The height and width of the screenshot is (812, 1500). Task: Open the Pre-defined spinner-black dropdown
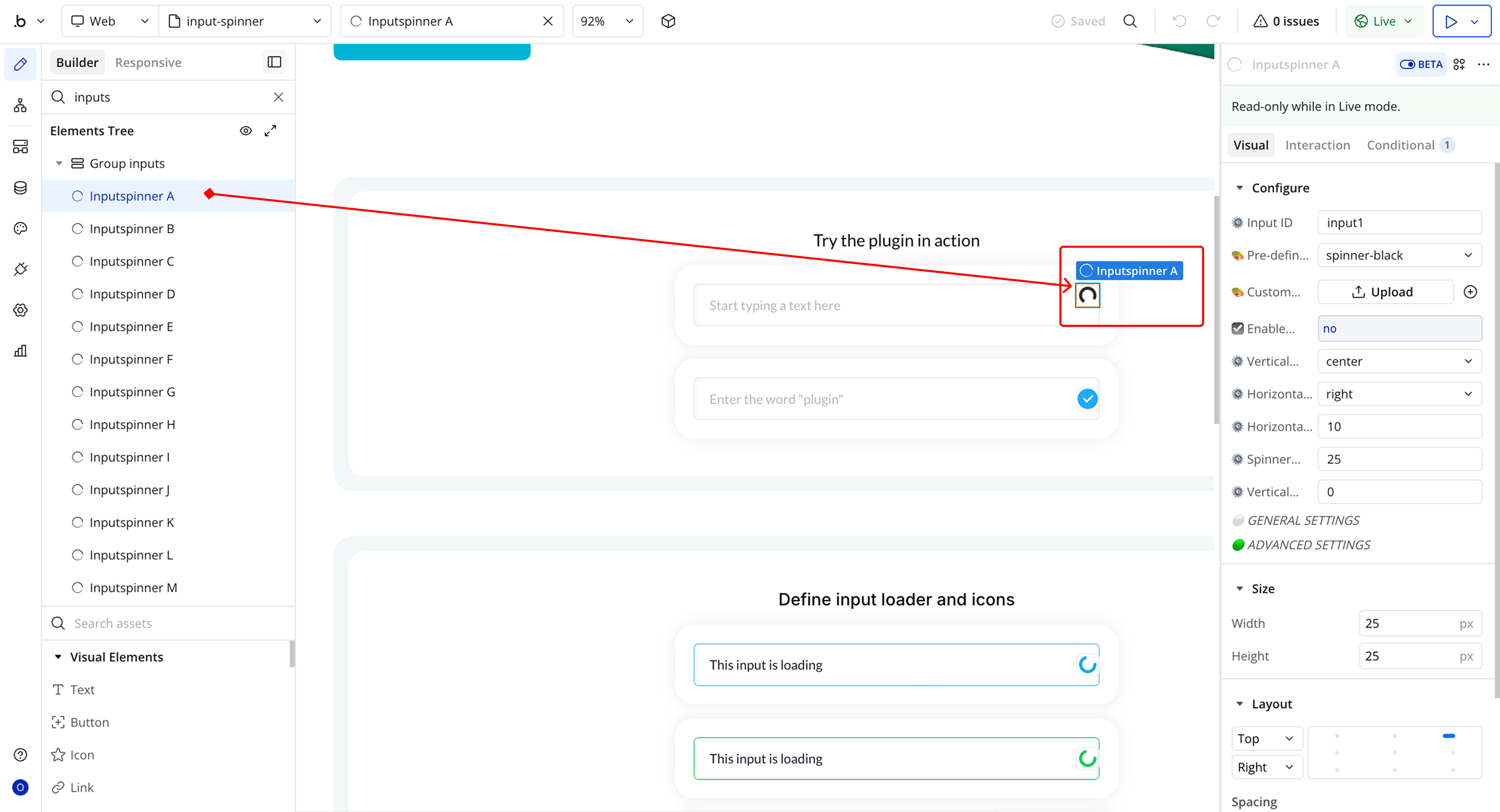[x=1399, y=255]
